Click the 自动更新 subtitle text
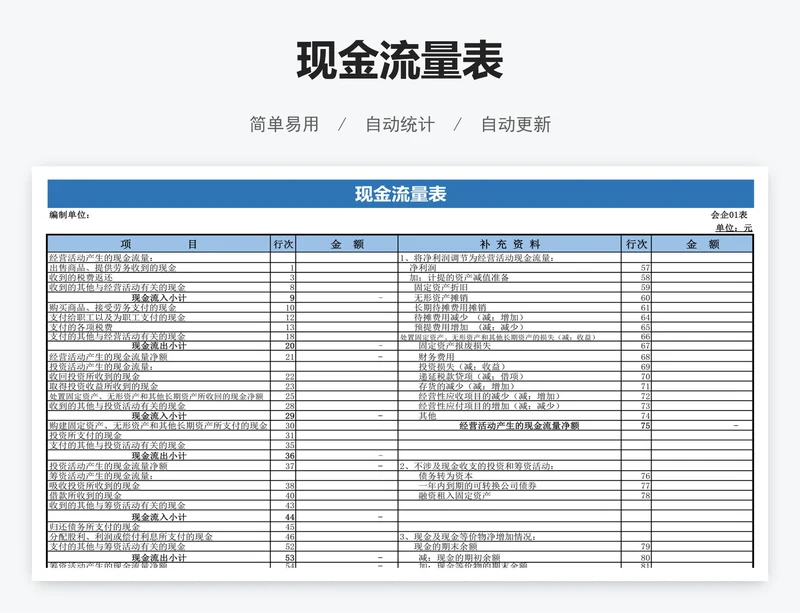800x613 pixels. (x=516, y=124)
